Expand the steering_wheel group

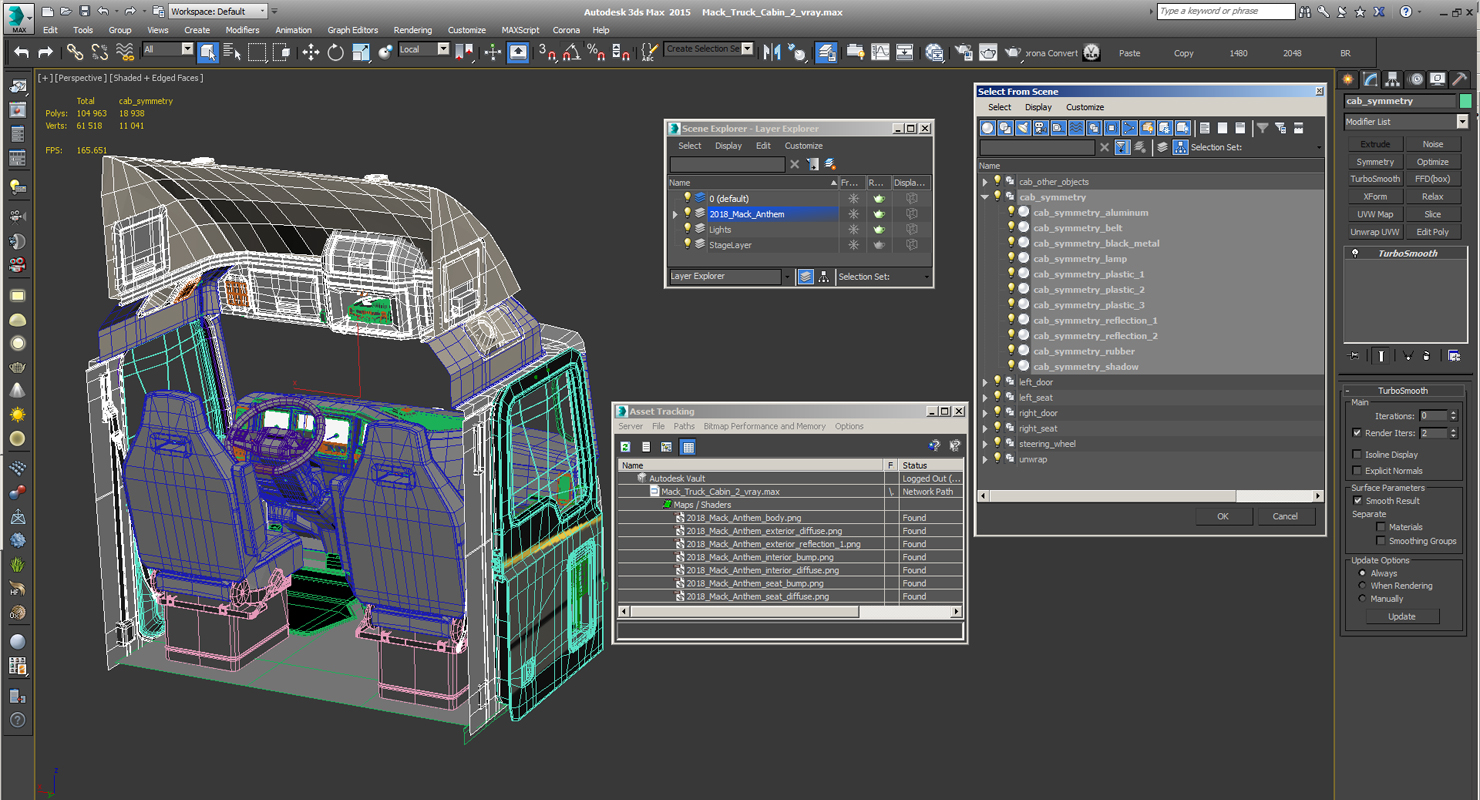click(985, 444)
